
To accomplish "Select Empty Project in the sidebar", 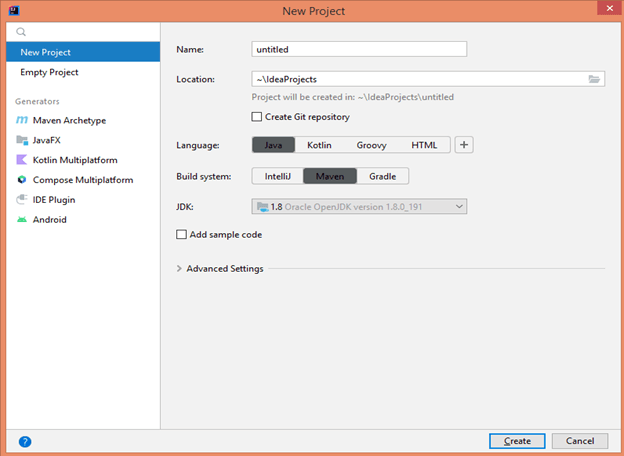I will click(83, 72).
